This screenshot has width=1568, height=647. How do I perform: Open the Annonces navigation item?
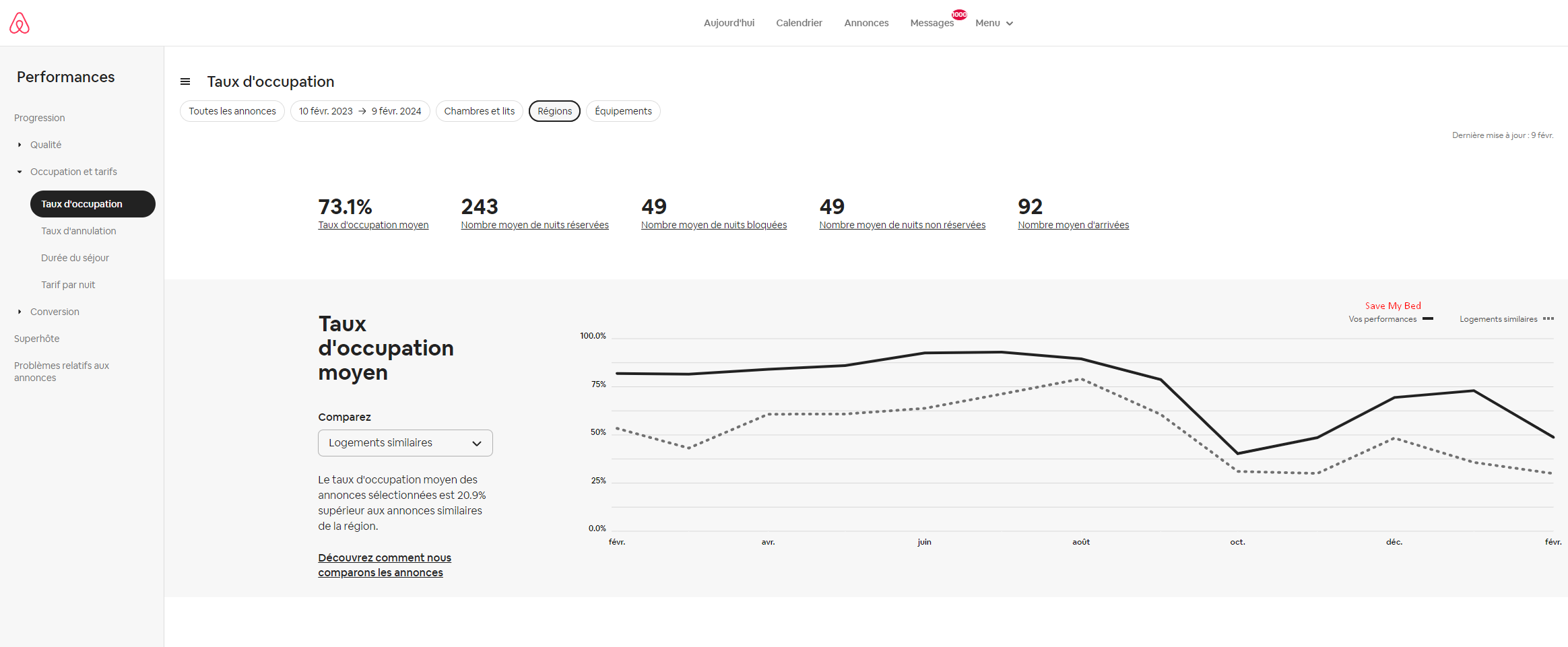pyautogui.click(x=866, y=23)
